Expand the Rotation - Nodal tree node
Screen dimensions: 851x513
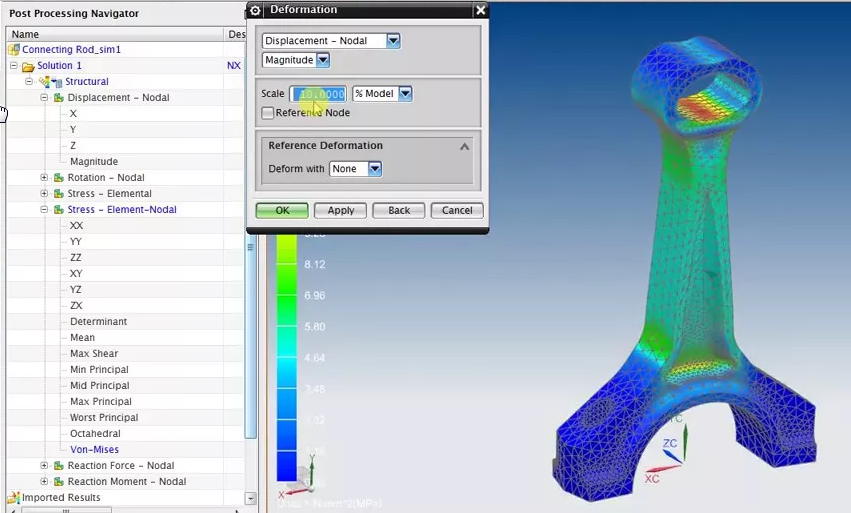pyautogui.click(x=44, y=178)
